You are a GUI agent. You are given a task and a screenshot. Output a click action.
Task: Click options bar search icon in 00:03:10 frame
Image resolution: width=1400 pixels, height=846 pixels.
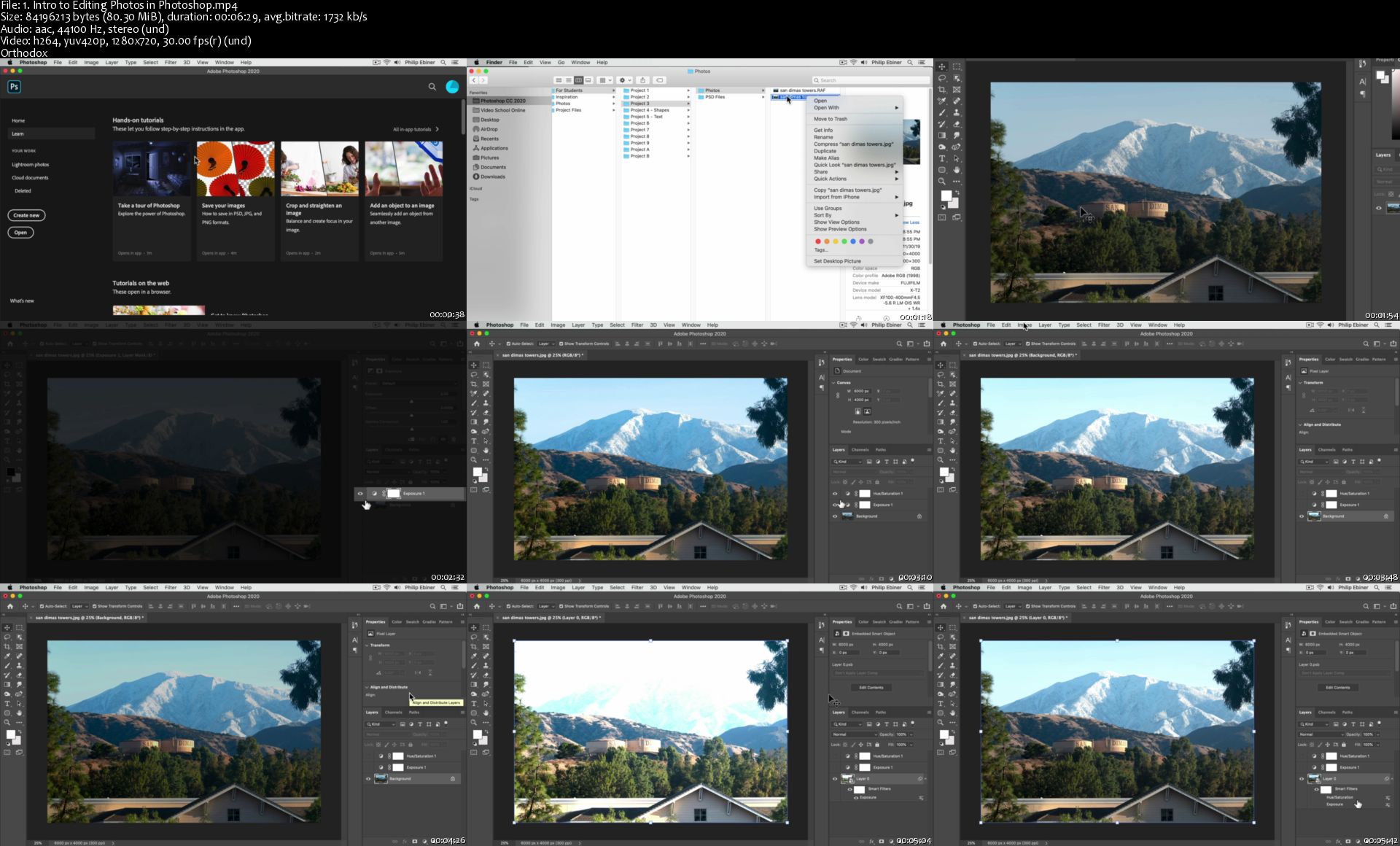899,344
